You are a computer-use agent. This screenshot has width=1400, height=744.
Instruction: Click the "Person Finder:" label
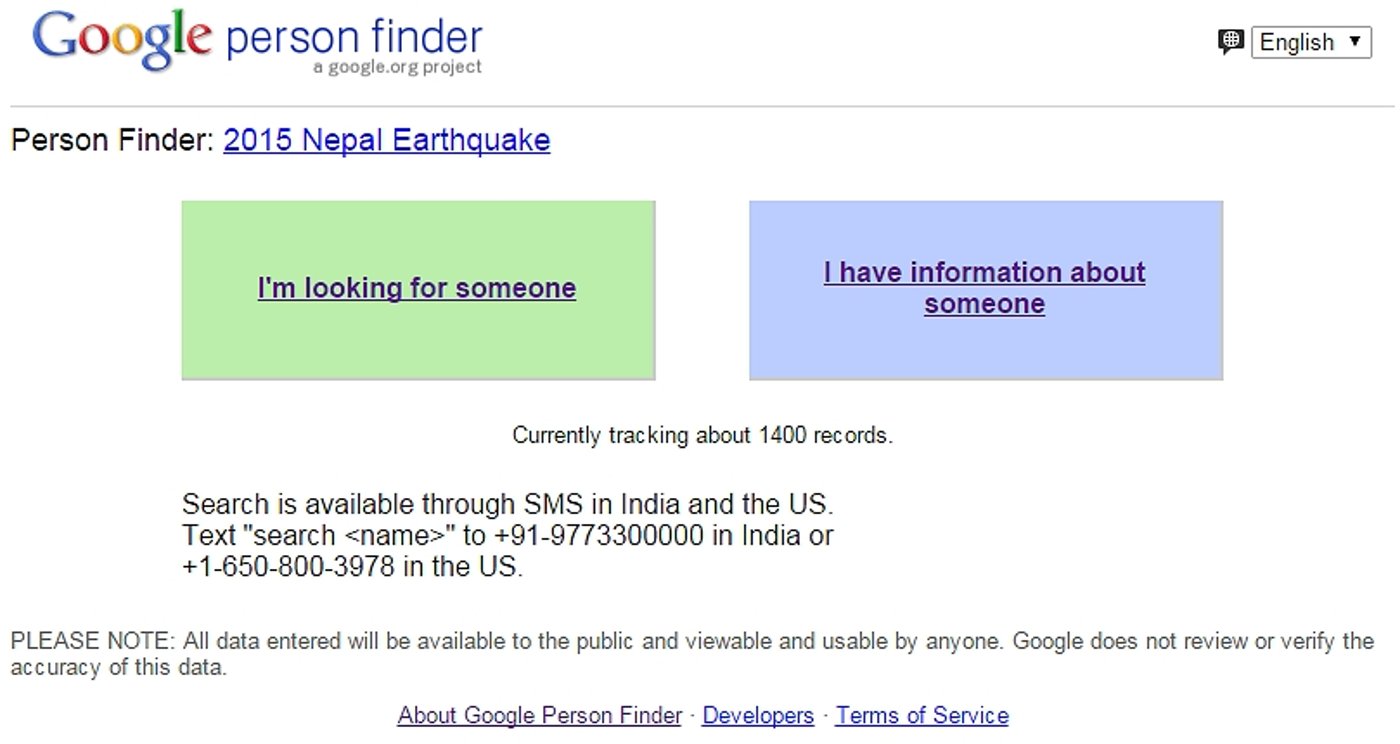tap(113, 140)
